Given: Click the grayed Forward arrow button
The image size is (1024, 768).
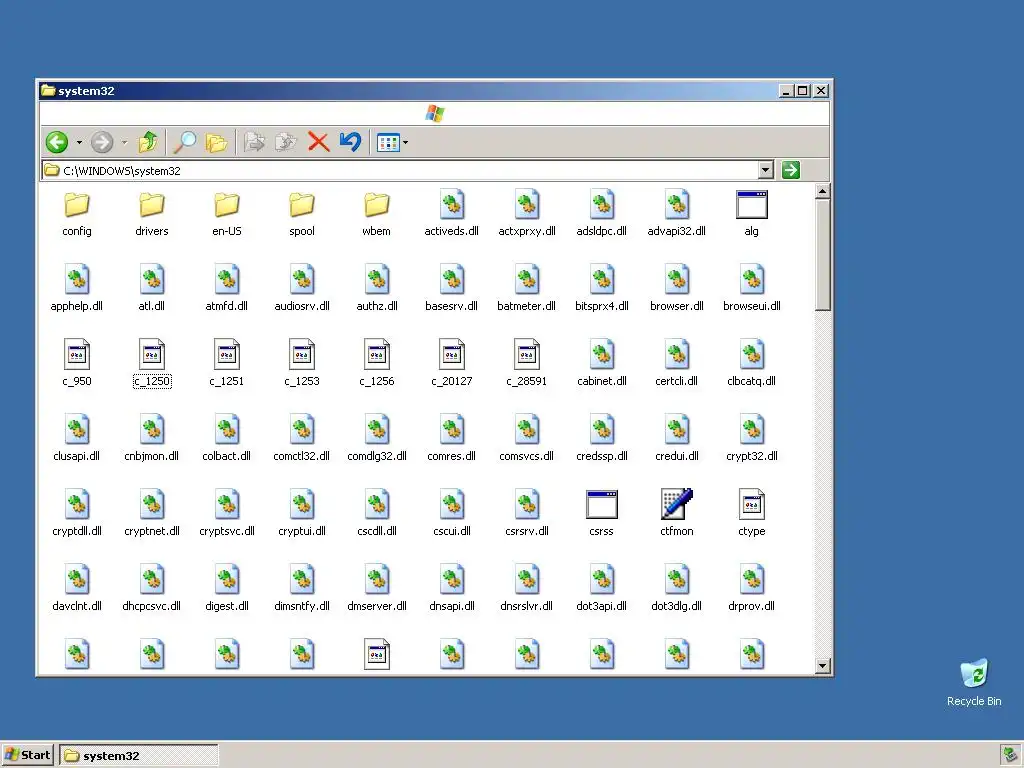Looking at the screenshot, I should click(102, 142).
